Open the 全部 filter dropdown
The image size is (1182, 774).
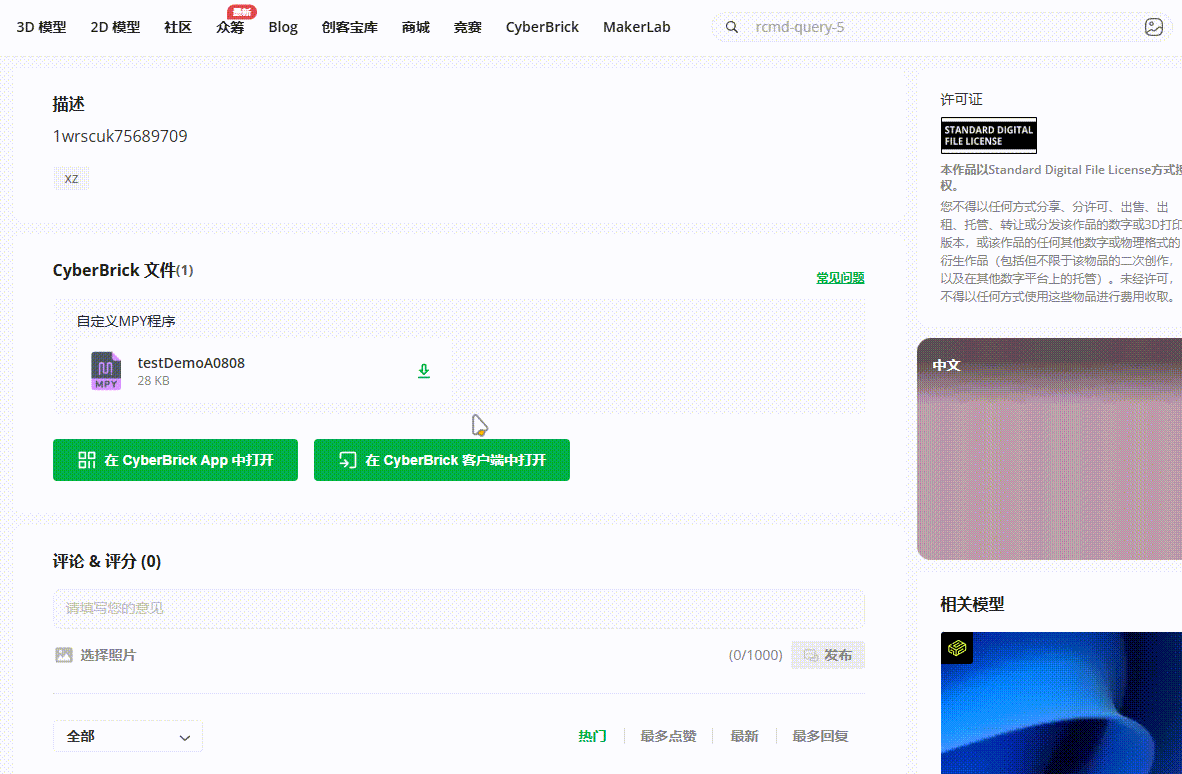coord(128,736)
